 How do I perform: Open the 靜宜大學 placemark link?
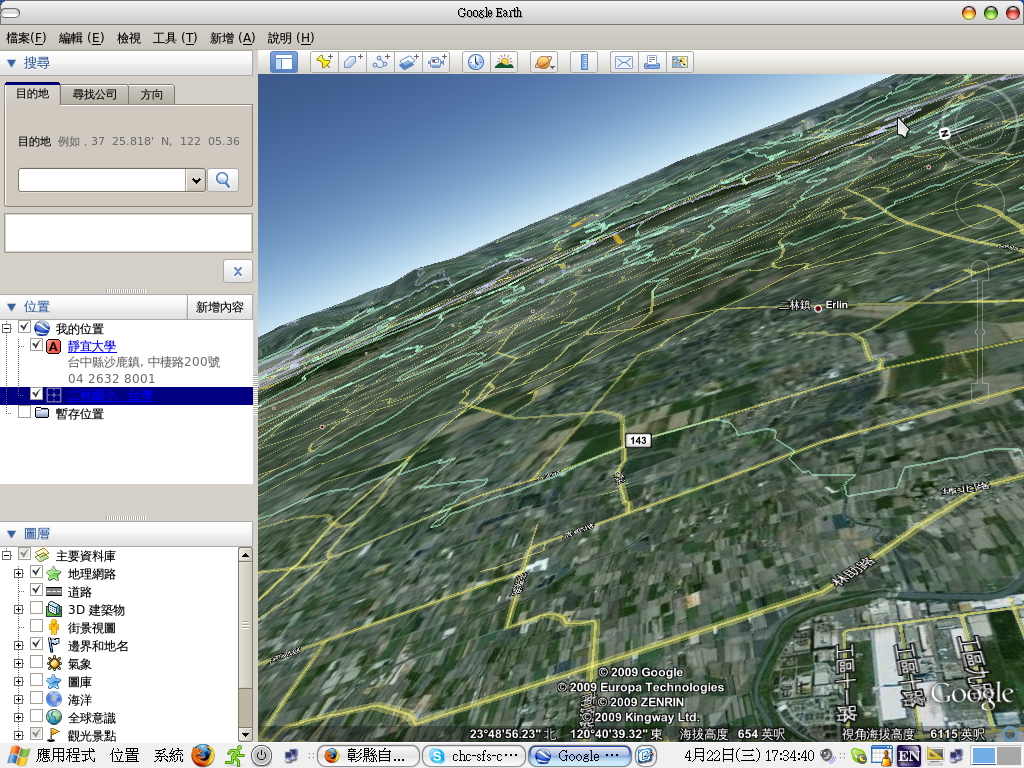click(92, 346)
